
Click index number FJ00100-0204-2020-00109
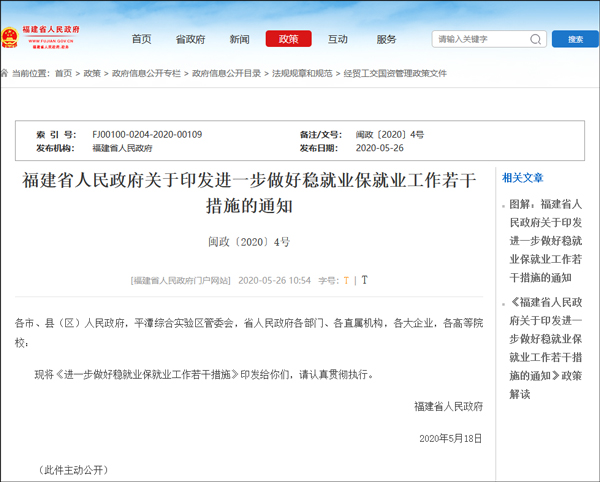click(x=147, y=135)
